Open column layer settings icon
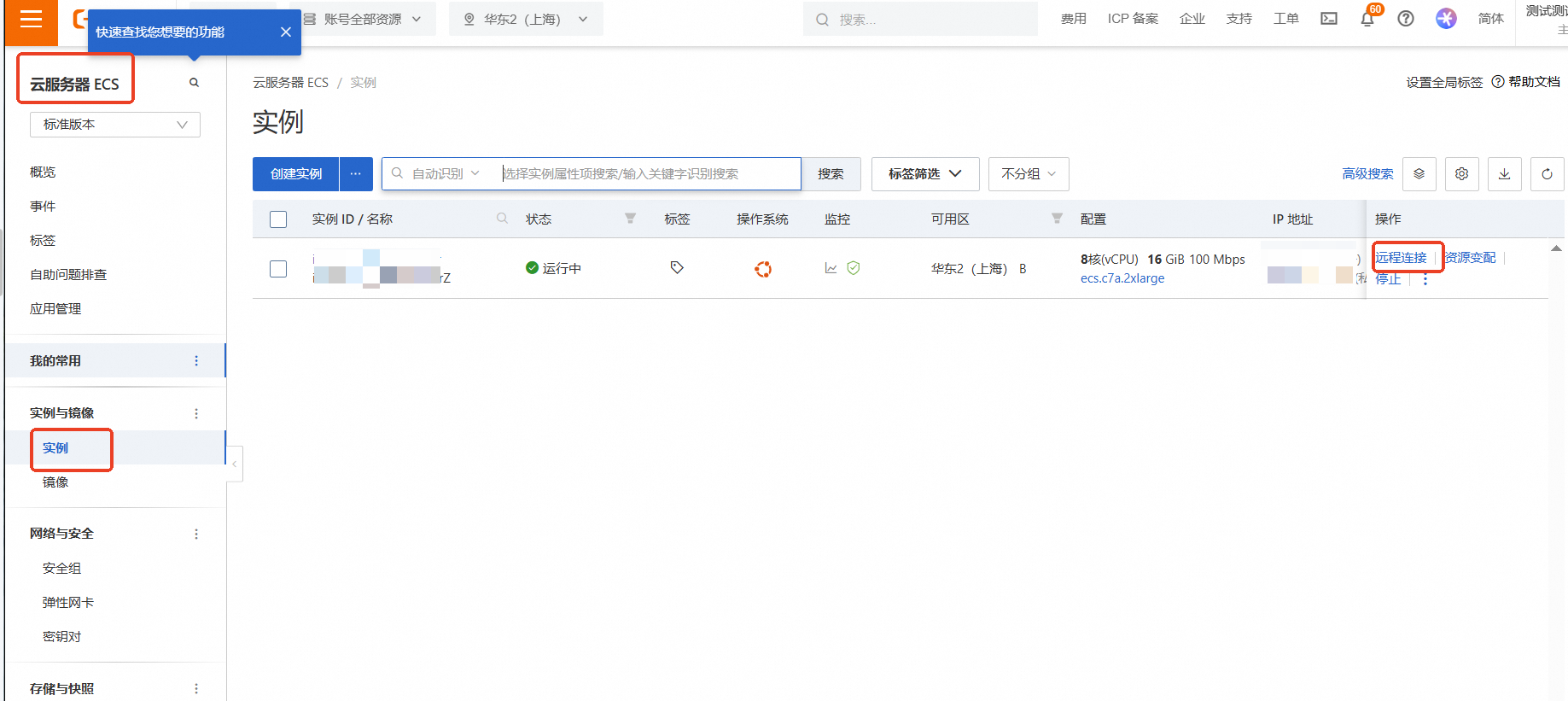 point(1419,174)
